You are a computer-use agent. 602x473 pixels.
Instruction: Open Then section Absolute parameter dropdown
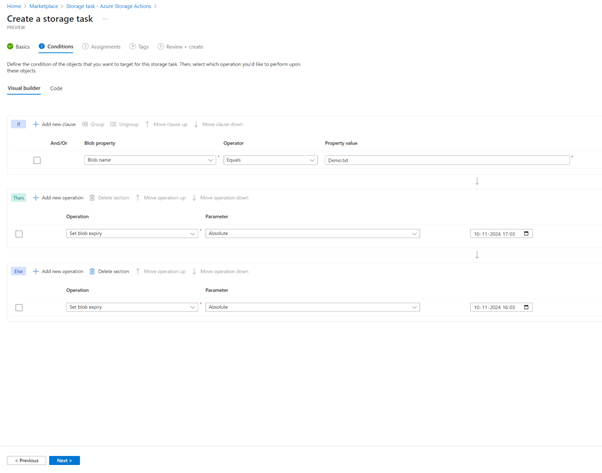click(x=313, y=233)
